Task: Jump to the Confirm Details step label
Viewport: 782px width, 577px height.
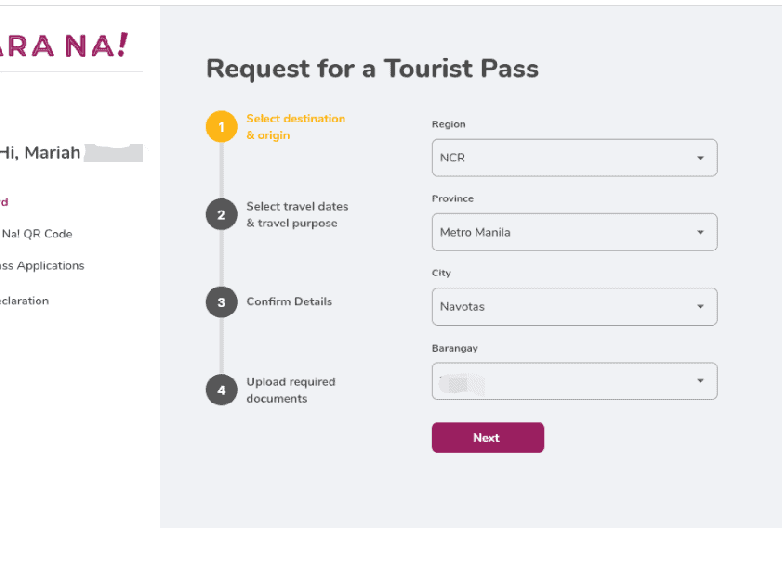Action: point(289,302)
